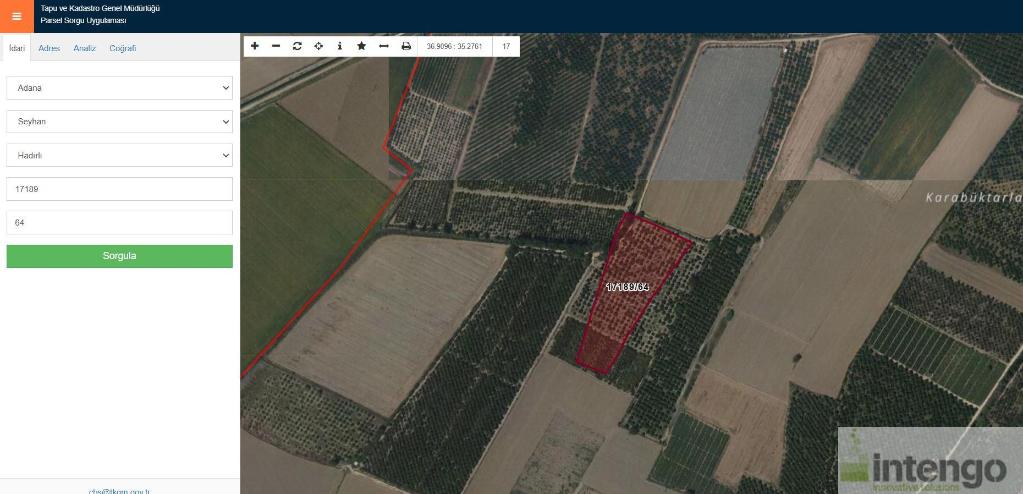This screenshot has width=1023, height=494.
Task: Focus the parcel number field showing 64
Action: (x=119, y=222)
